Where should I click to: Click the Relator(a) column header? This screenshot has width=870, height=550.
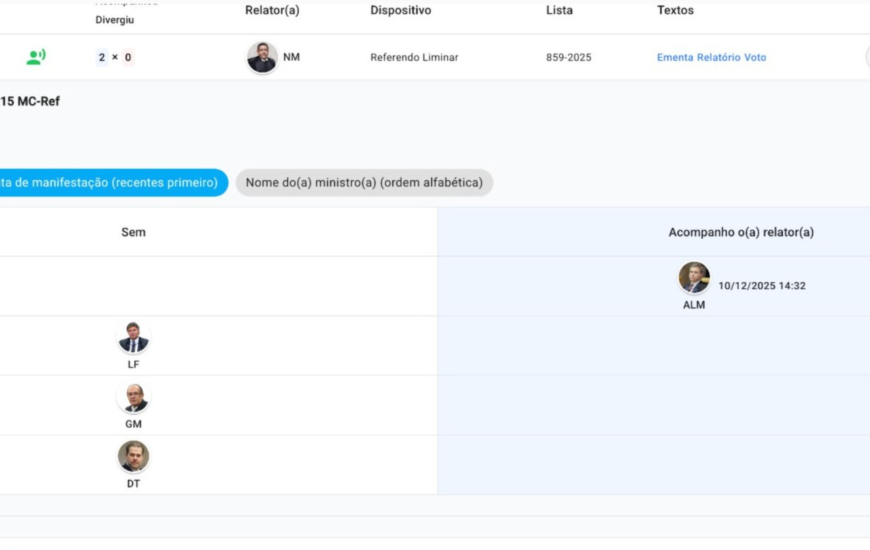point(272,10)
